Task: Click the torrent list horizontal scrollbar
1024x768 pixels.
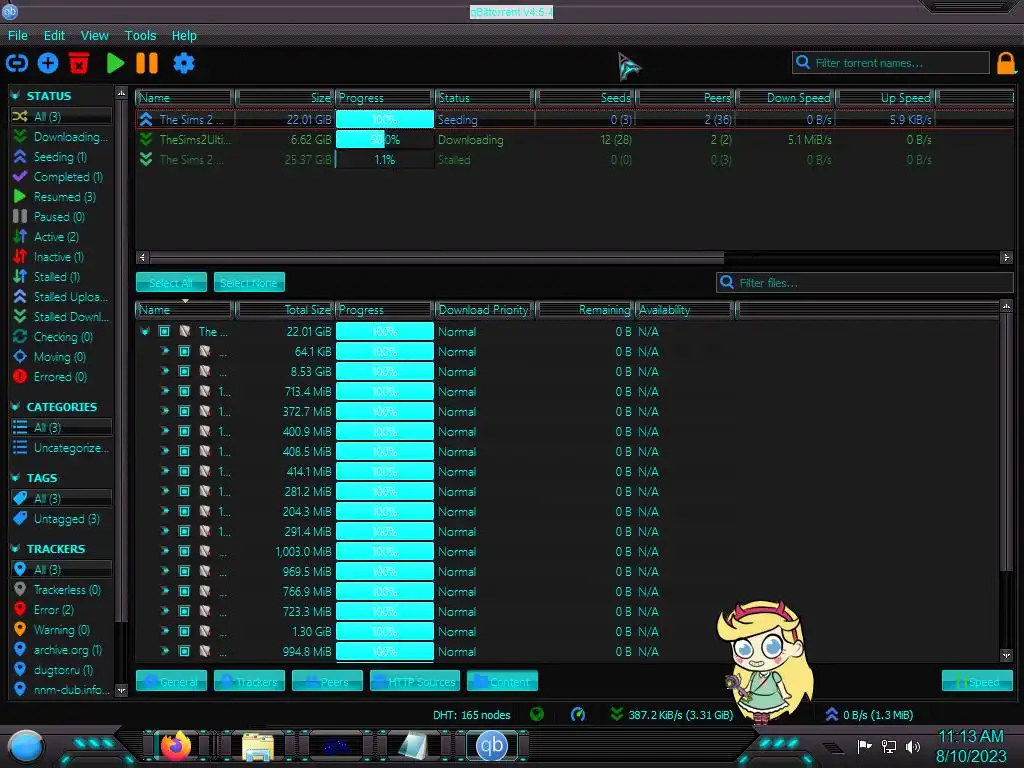Action: 436,257
